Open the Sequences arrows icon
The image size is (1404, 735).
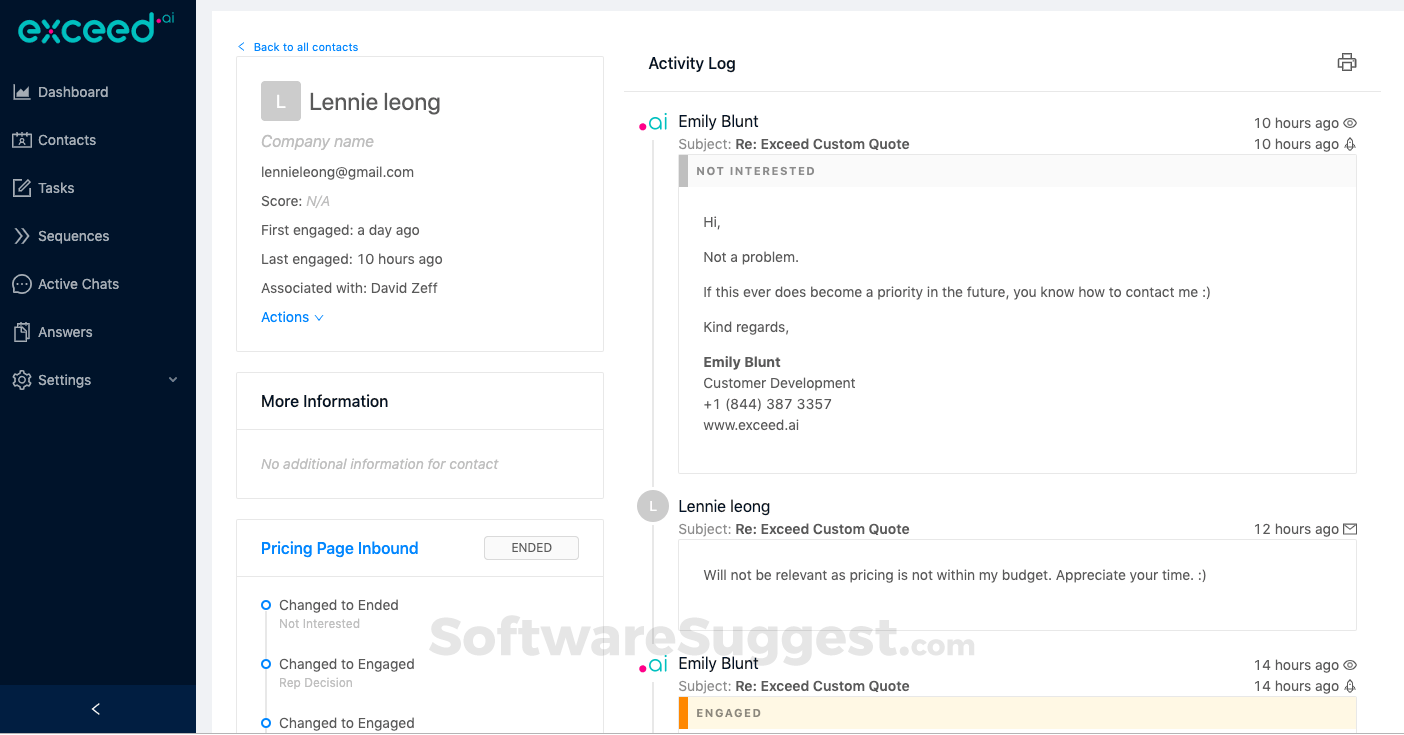coord(22,236)
